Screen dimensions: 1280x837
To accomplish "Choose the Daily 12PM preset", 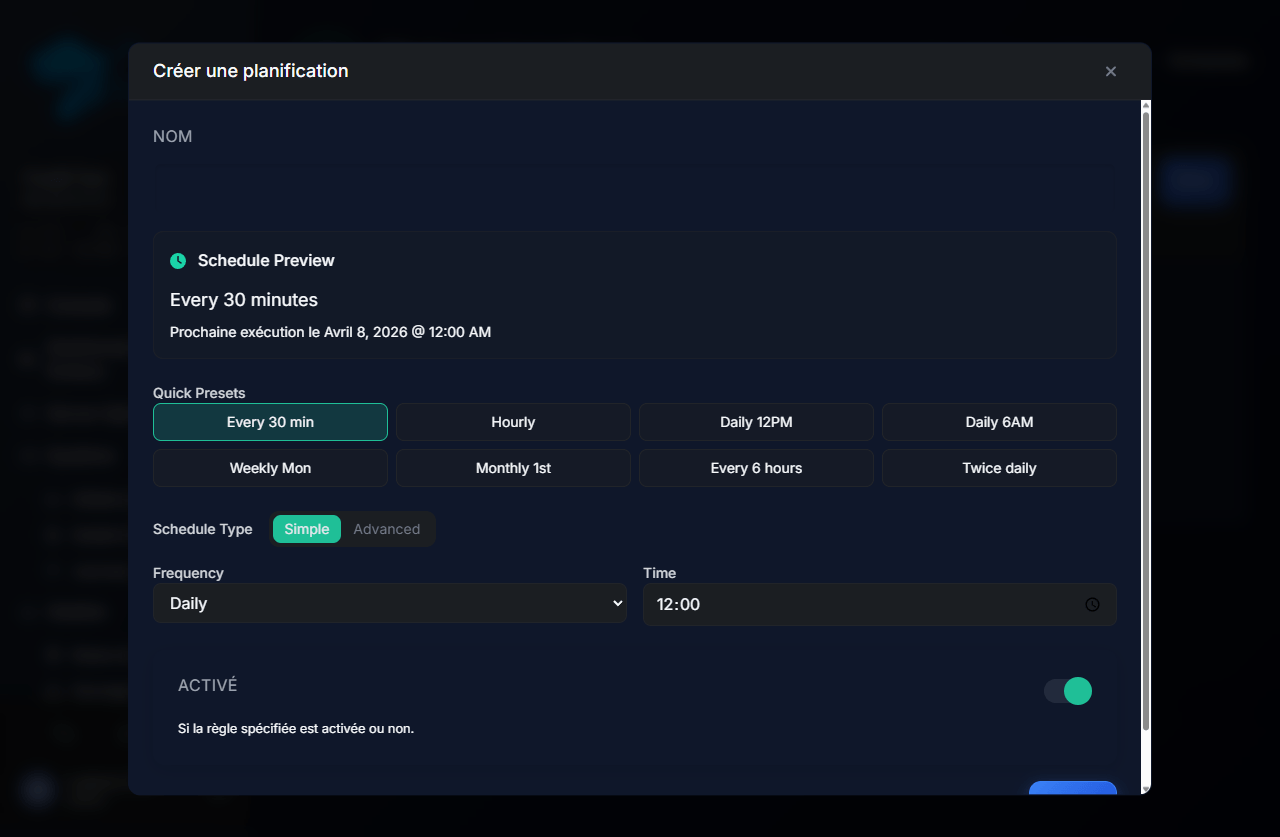I will click(756, 422).
